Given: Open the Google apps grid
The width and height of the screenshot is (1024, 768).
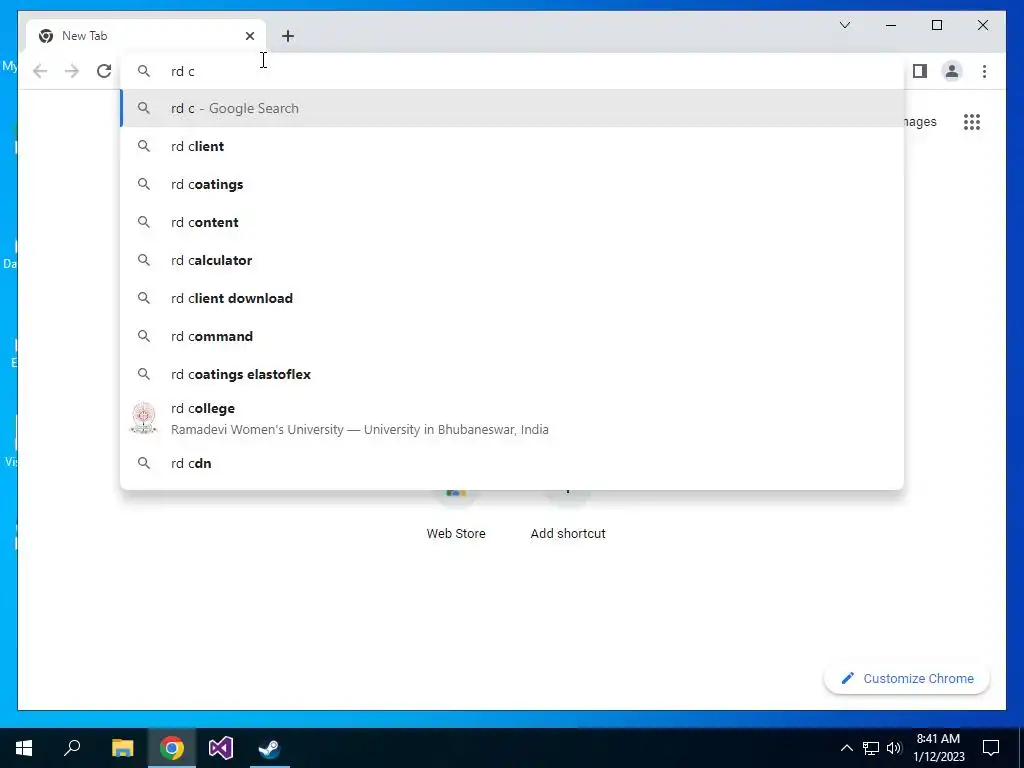Looking at the screenshot, I should 972,122.
